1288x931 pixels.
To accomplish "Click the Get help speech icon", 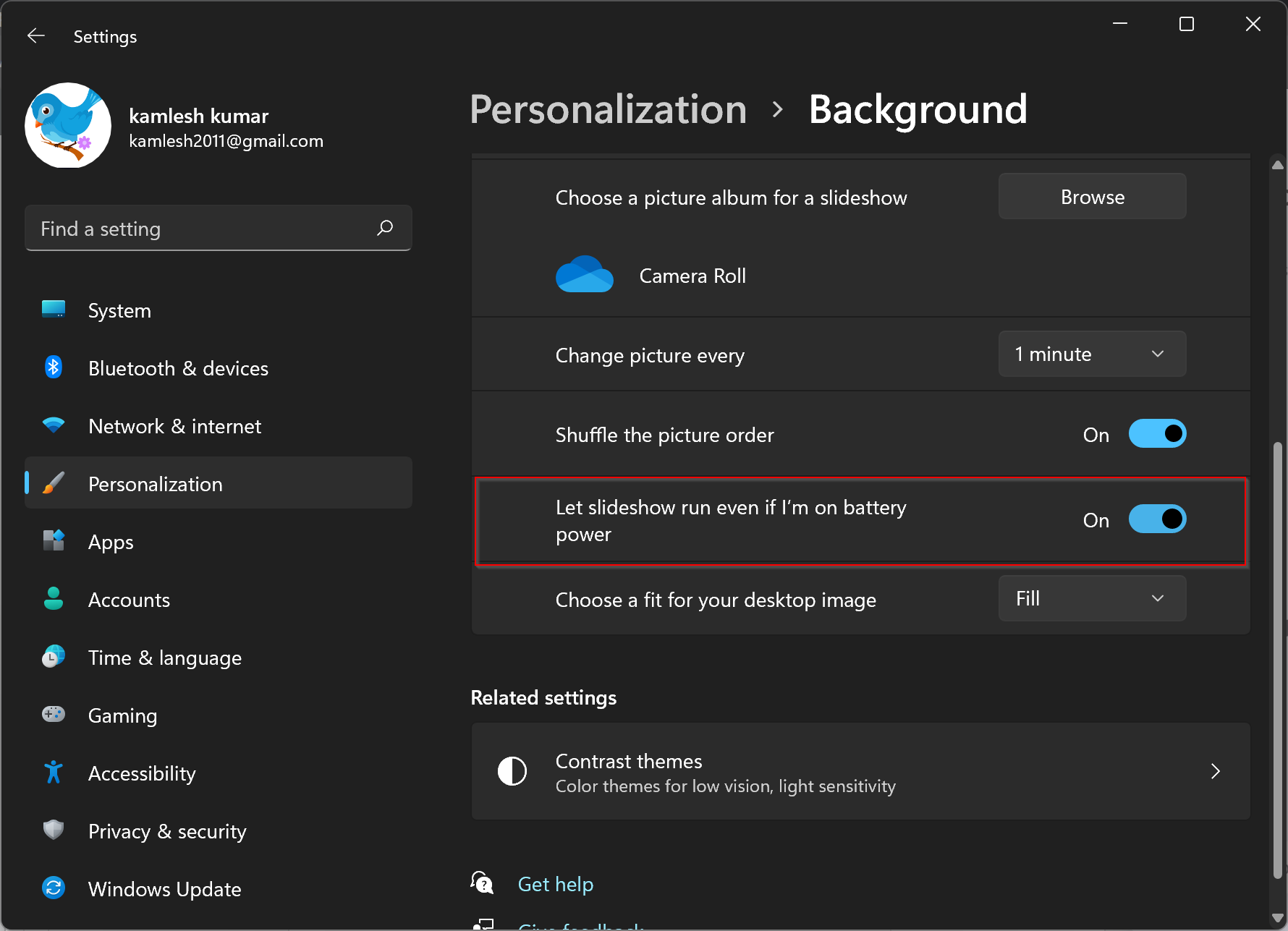I will pos(483,883).
